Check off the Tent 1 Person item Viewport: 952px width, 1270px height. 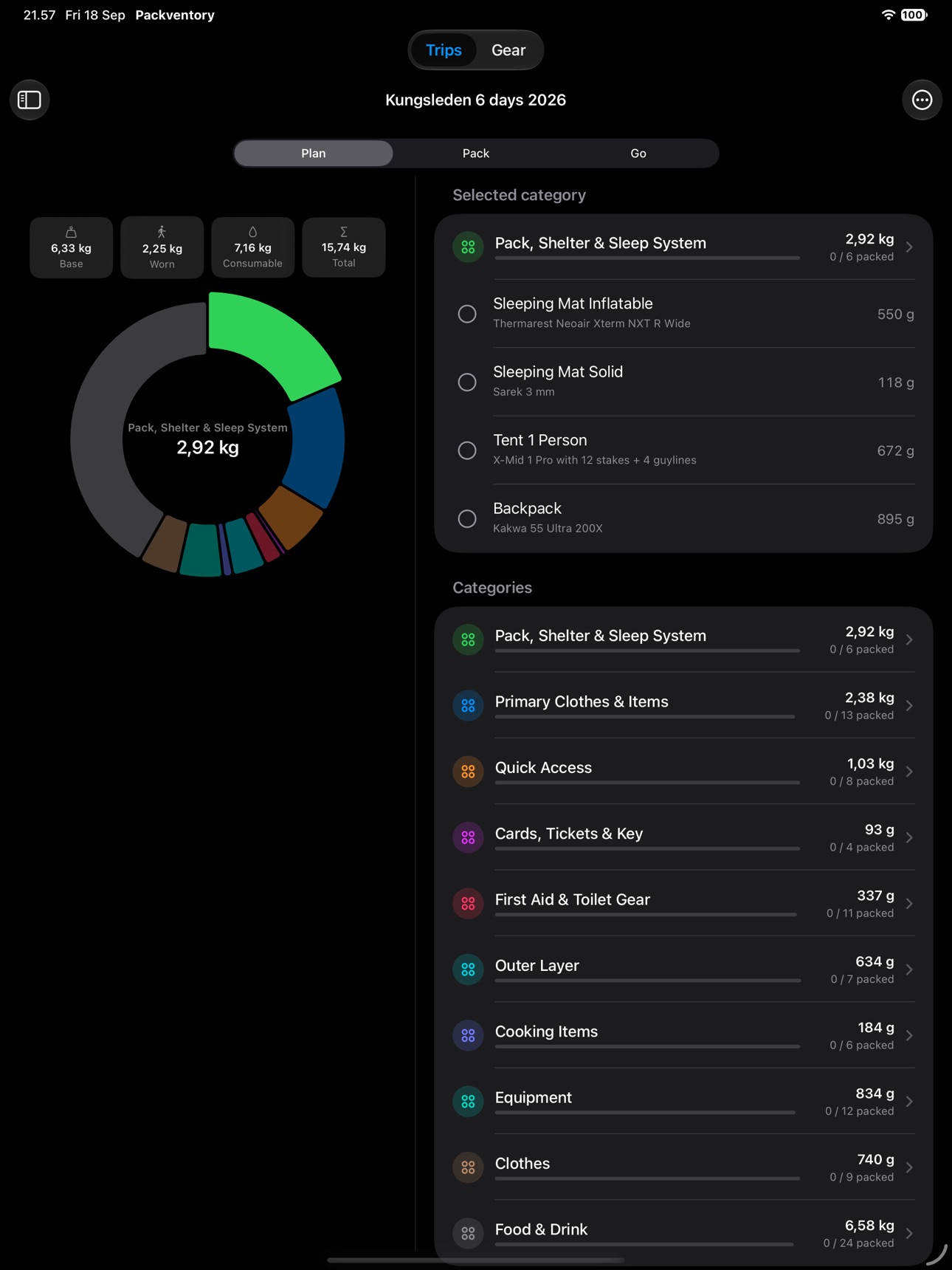pyautogui.click(x=467, y=450)
